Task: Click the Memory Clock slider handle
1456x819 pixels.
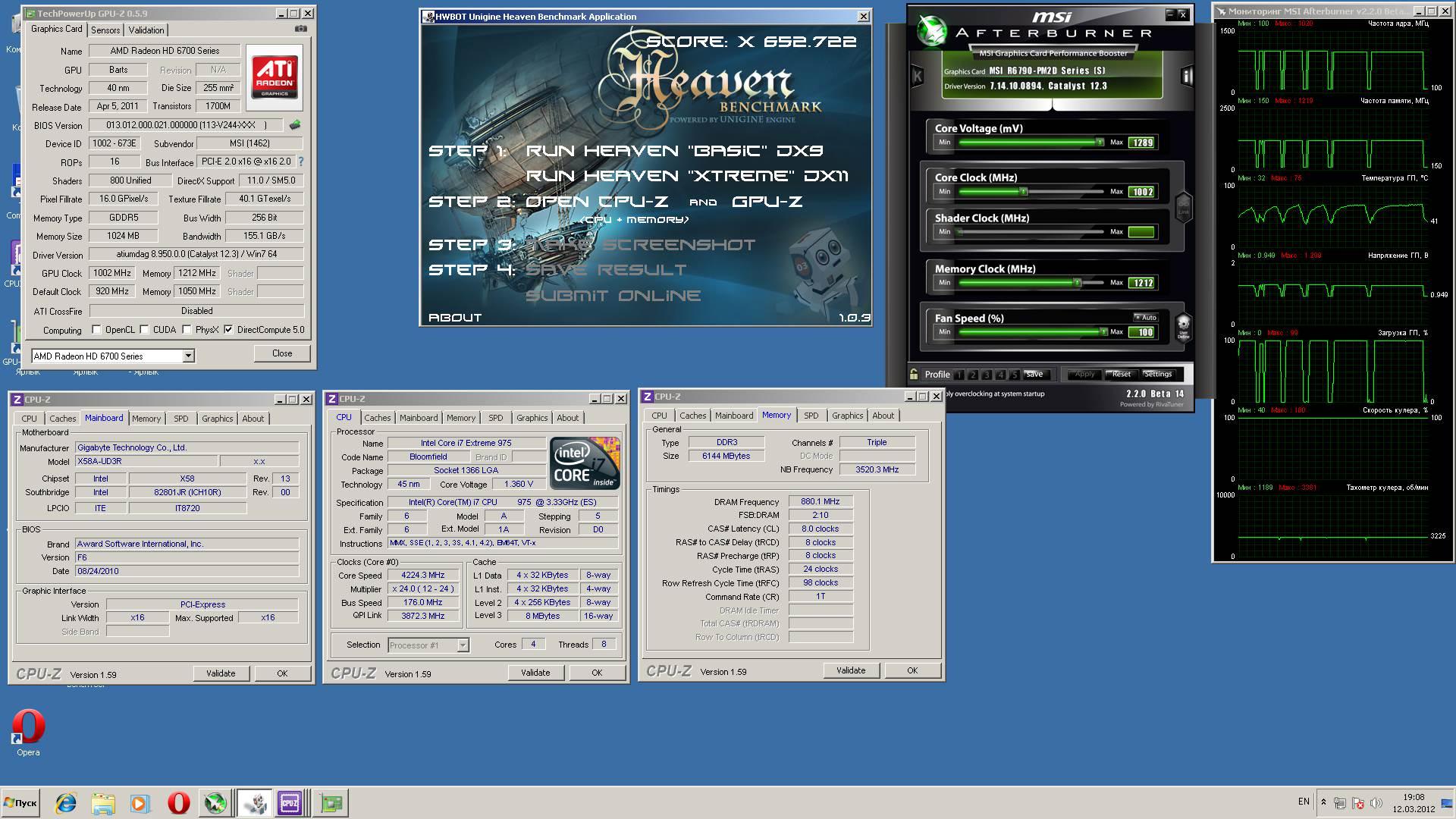Action: 1077,283
